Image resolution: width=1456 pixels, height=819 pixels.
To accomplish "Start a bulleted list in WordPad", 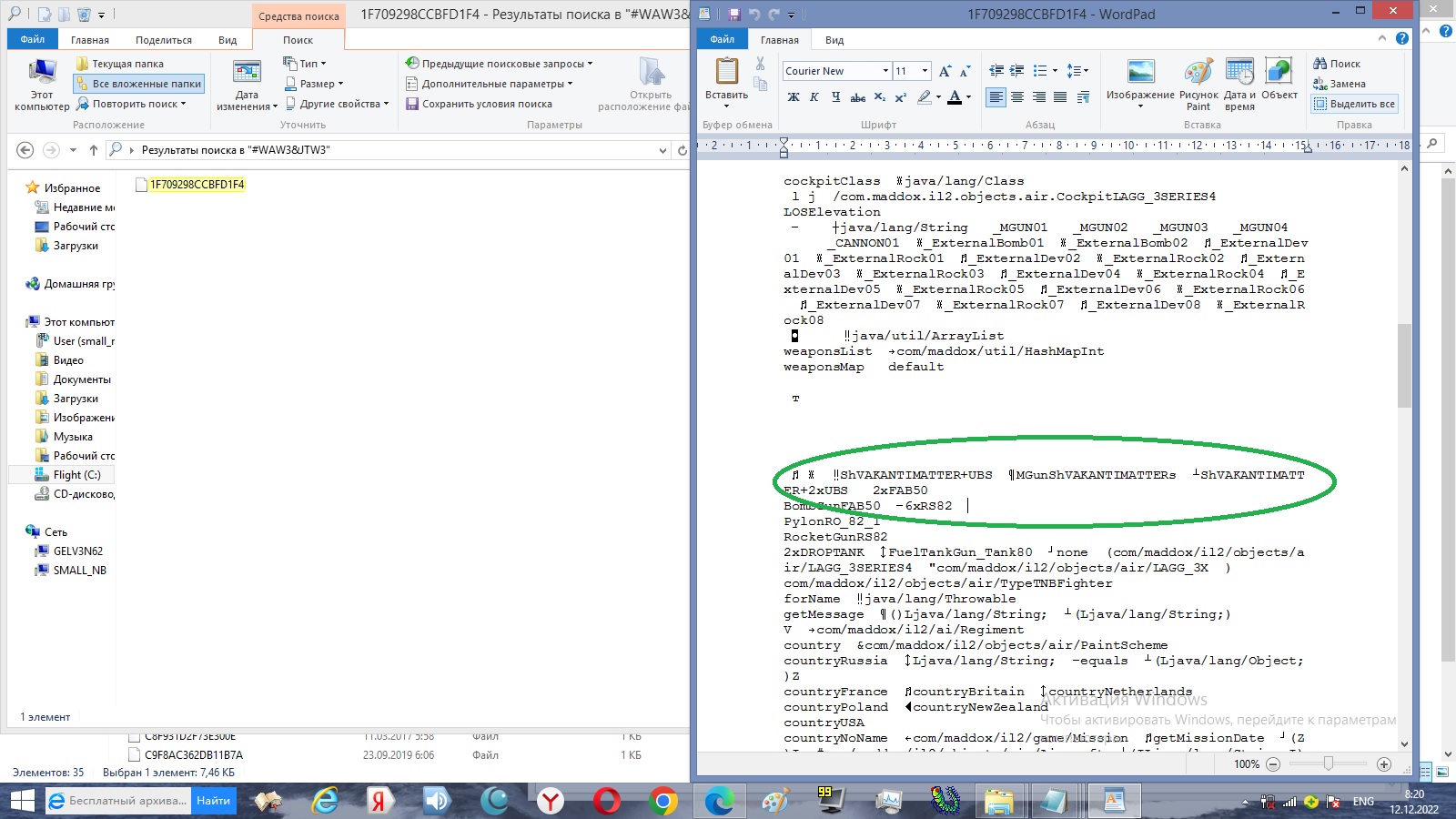I will (x=1040, y=71).
